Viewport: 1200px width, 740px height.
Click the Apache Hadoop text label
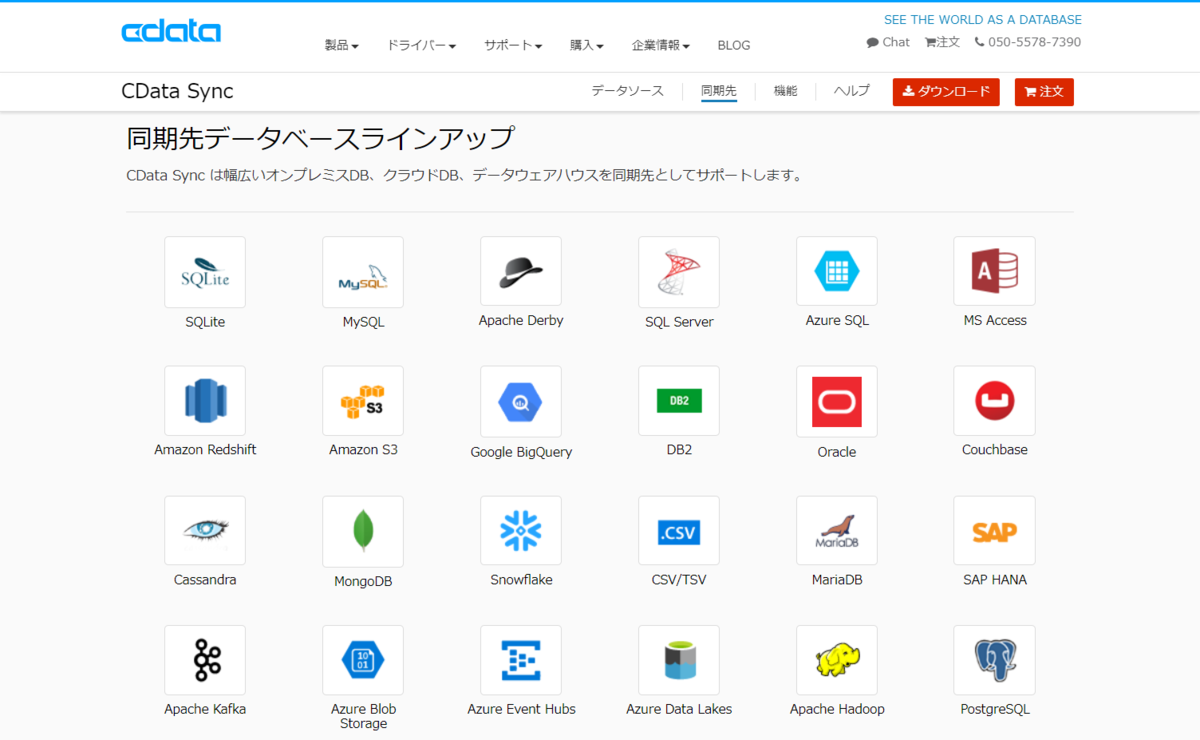837,709
